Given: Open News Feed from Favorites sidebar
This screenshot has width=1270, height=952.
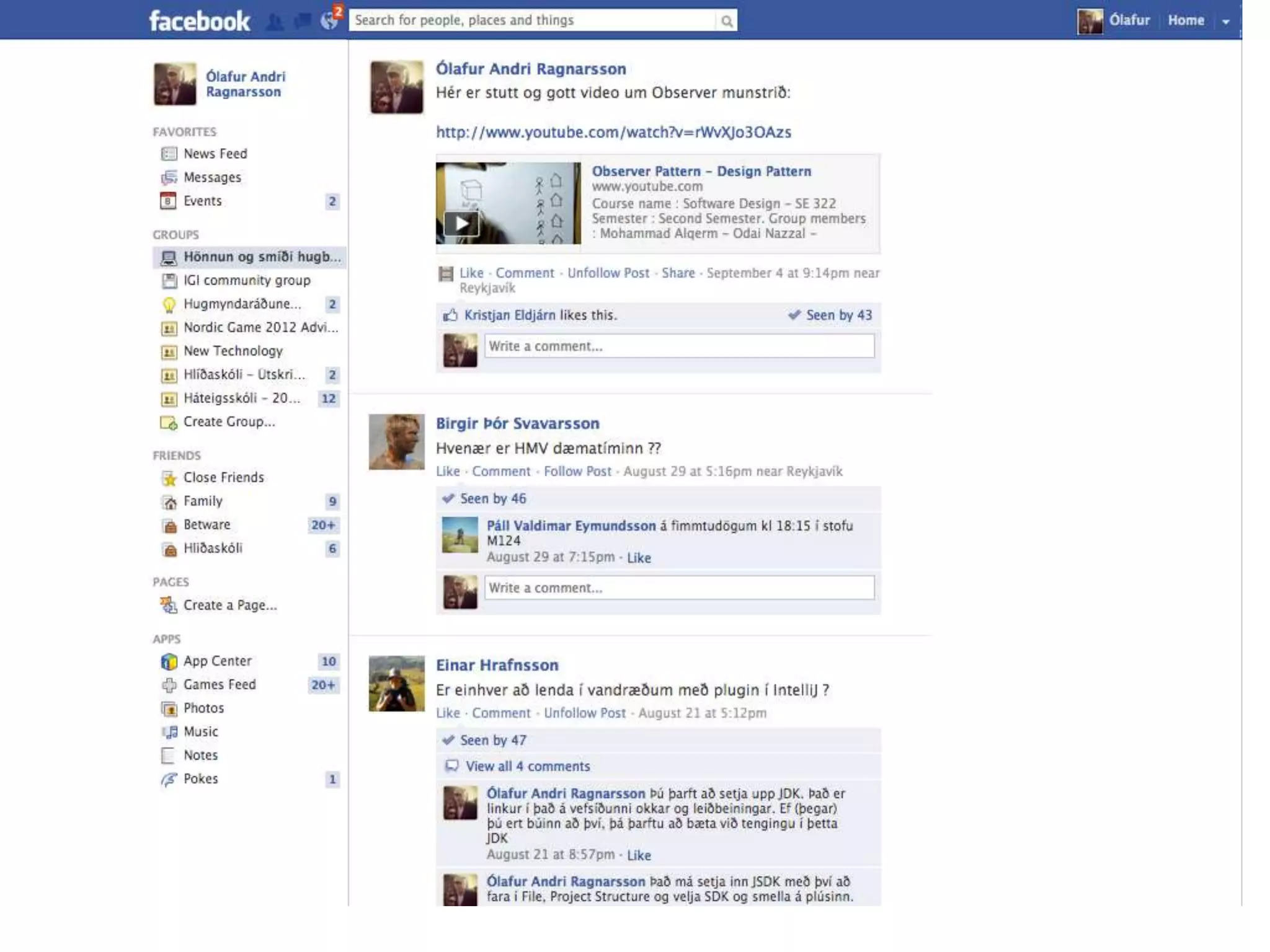Looking at the screenshot, I should pos(215,154).
